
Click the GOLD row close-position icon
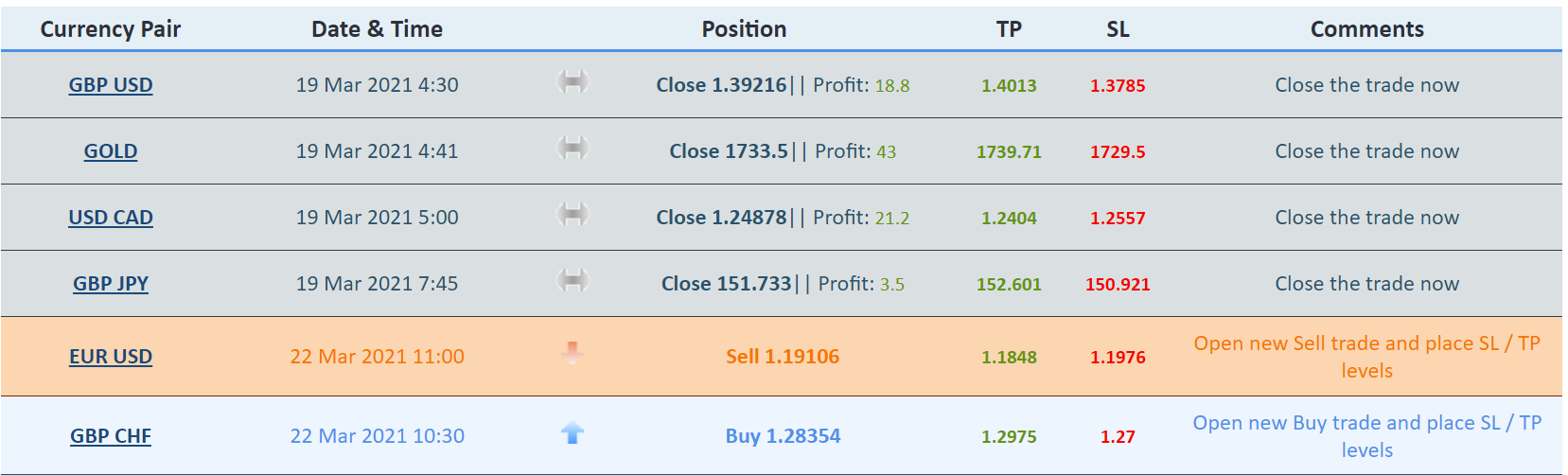point(573,149)
